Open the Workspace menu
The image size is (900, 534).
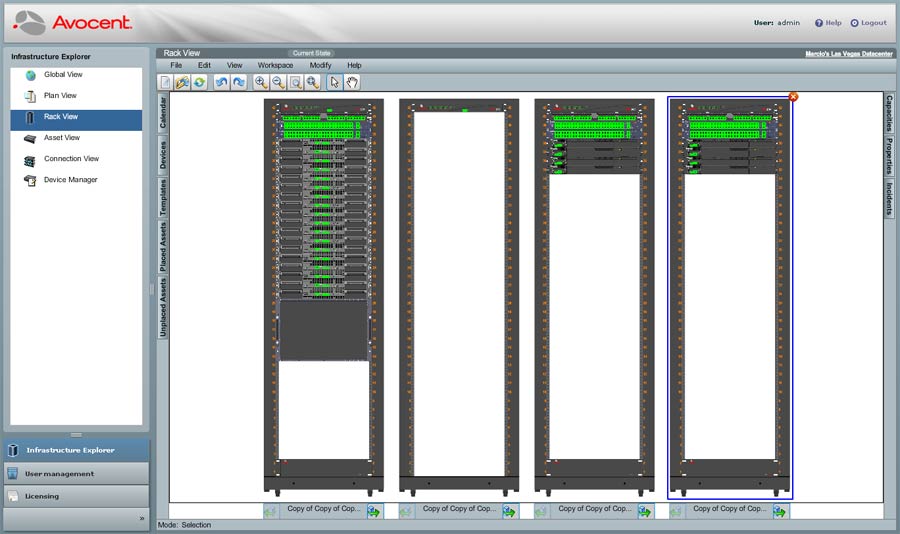pyautogui.click(x=275, y=65)
